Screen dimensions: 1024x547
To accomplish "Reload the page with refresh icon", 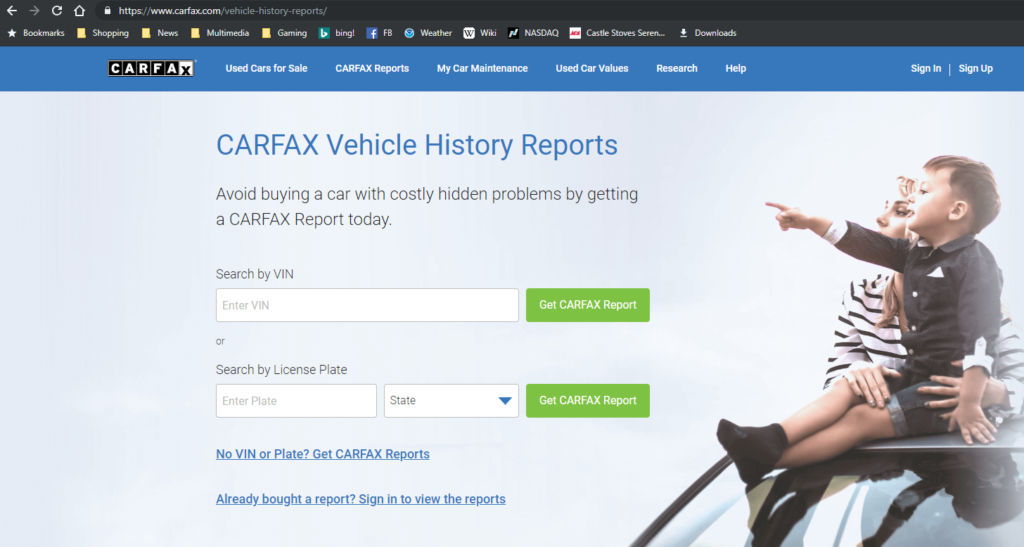I will (x=56, y=11).
